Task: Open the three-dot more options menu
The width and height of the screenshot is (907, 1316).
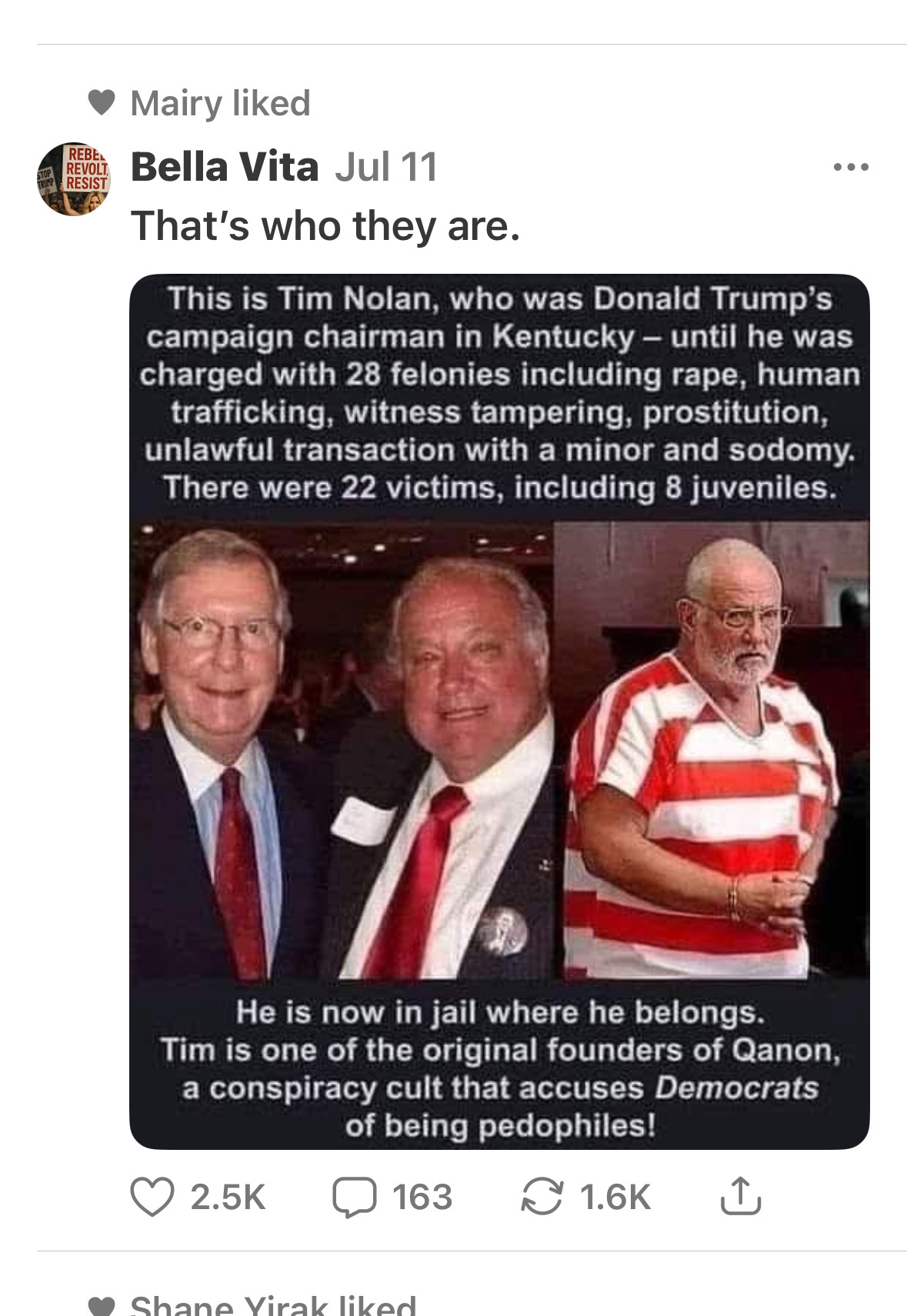Action: [851, 167]
